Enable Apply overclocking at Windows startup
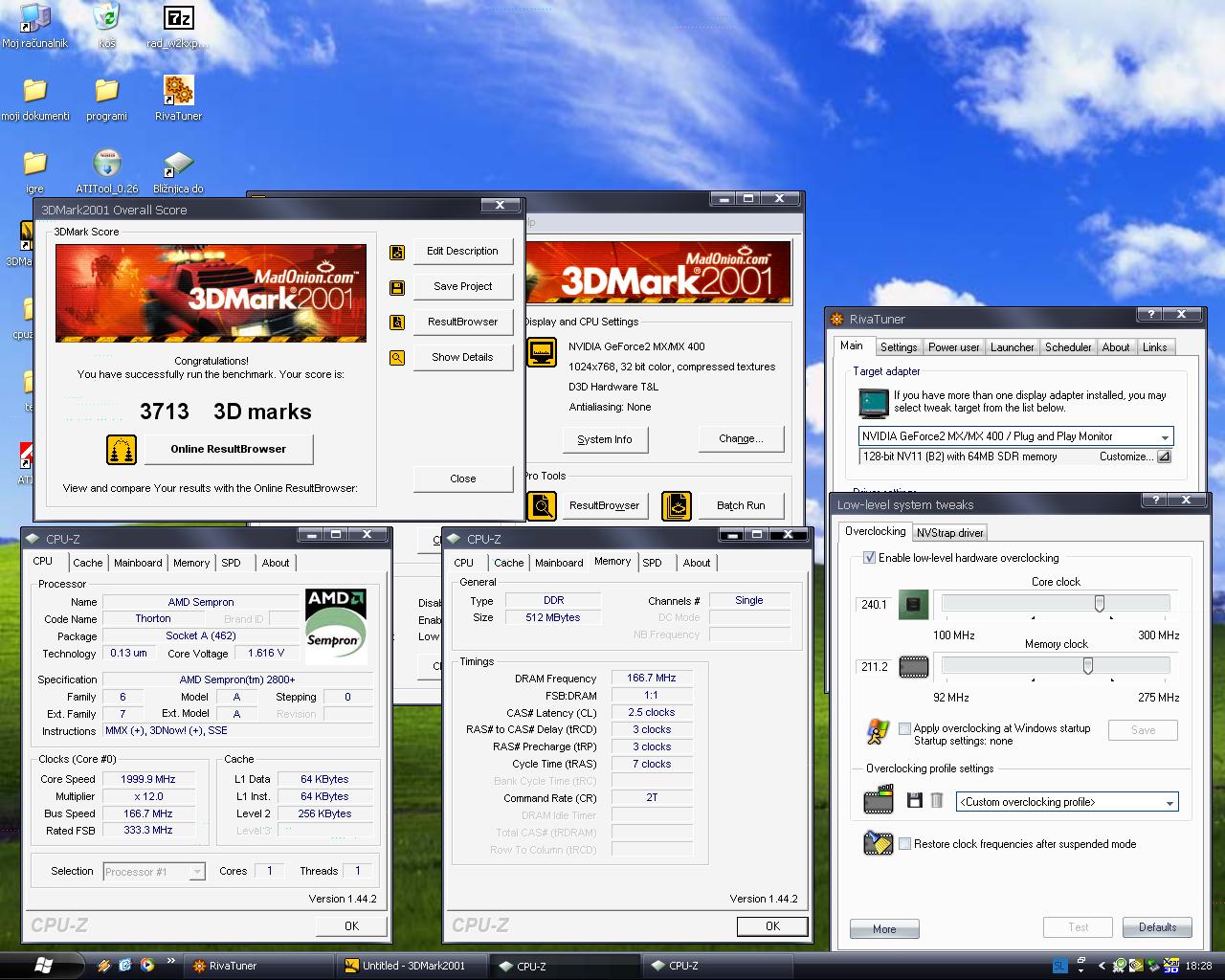The width and height of the screenshot is (1225, 980). (904, 728)
